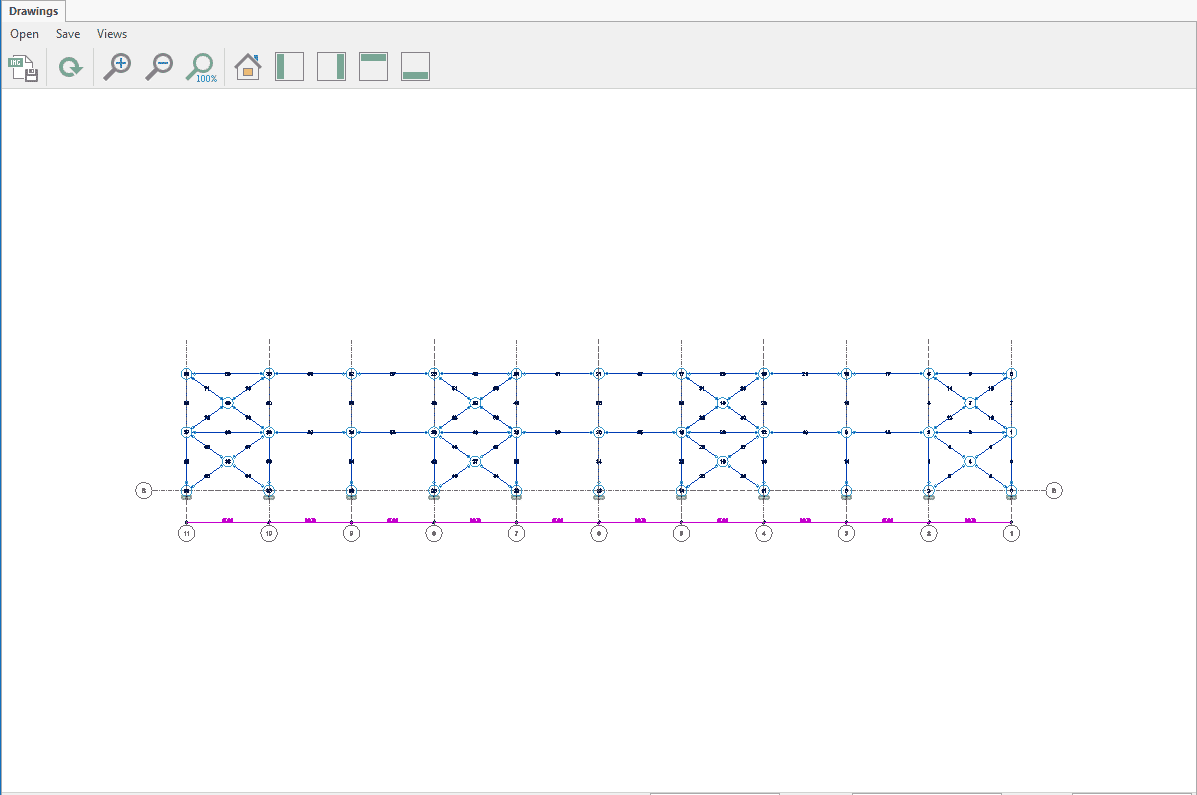Screen dimensions: 1197x795
Task: Reset zoom to 100% with magnifier icon
Action: (202, 67)
